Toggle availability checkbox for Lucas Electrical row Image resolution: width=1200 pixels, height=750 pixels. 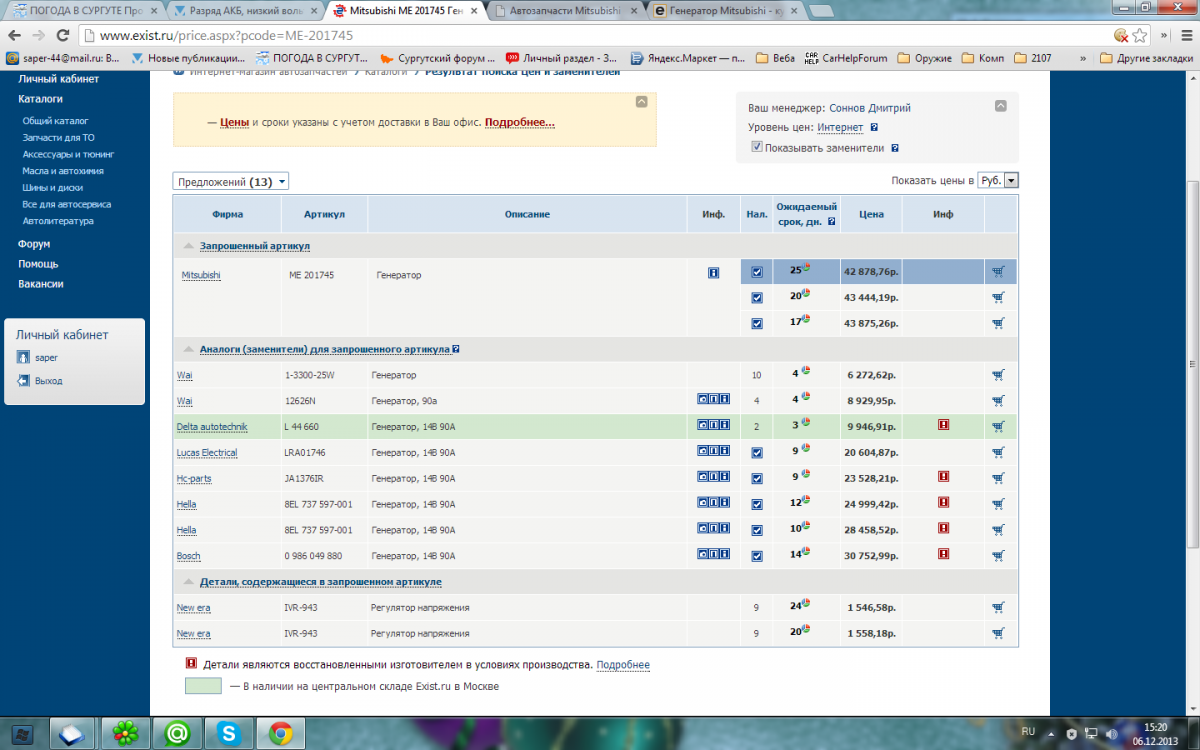click(x=757, y=453)
